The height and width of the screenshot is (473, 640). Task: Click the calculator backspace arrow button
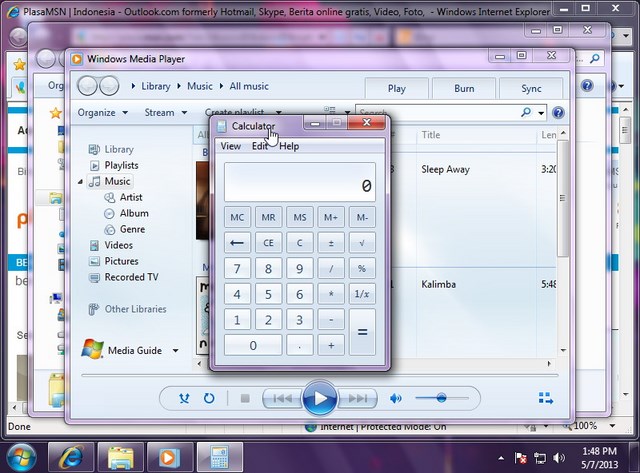237,243
